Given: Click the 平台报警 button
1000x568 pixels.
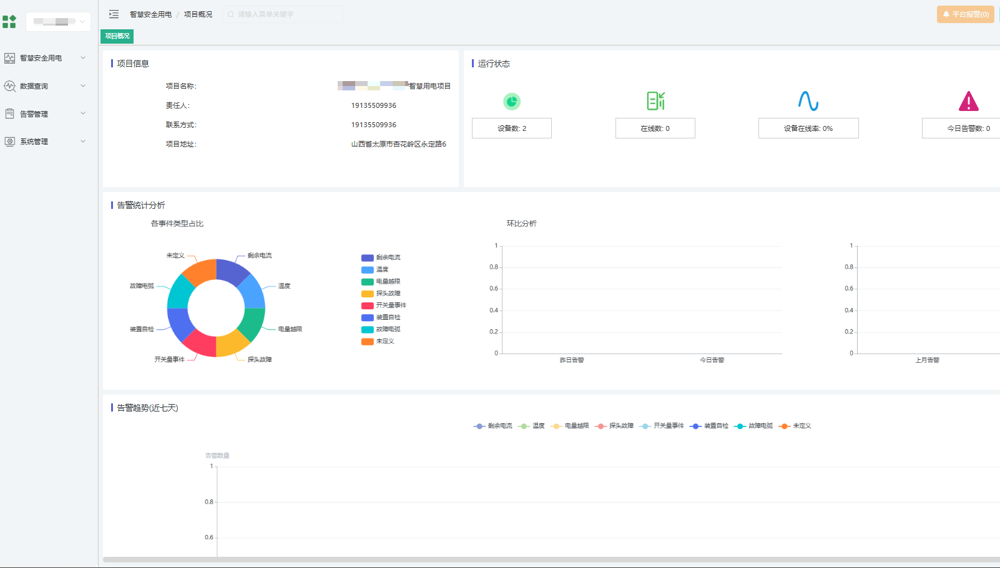Looking at the screenshot, I should point(965,14).
